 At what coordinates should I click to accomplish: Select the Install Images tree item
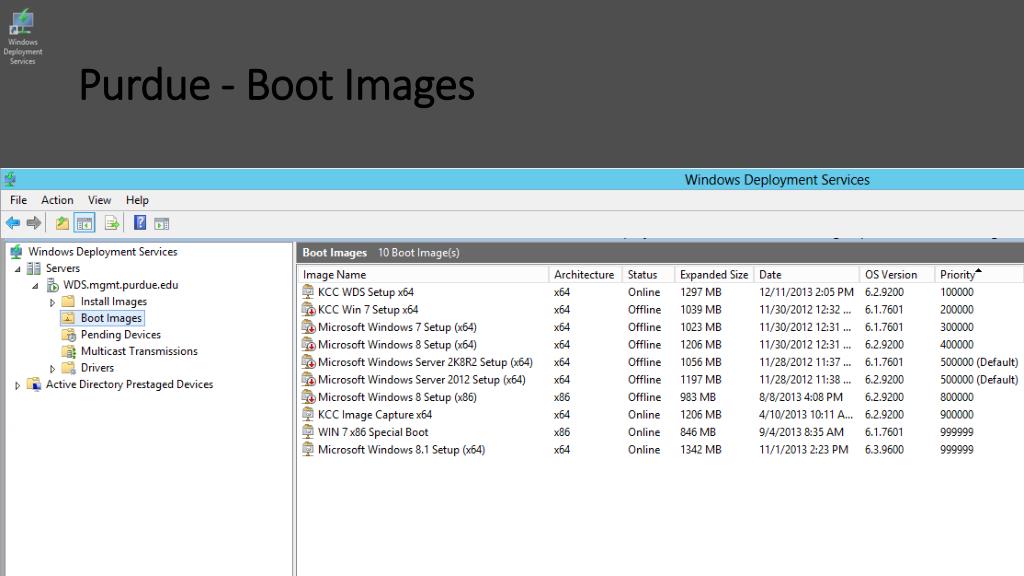click(x=114, y=301)
